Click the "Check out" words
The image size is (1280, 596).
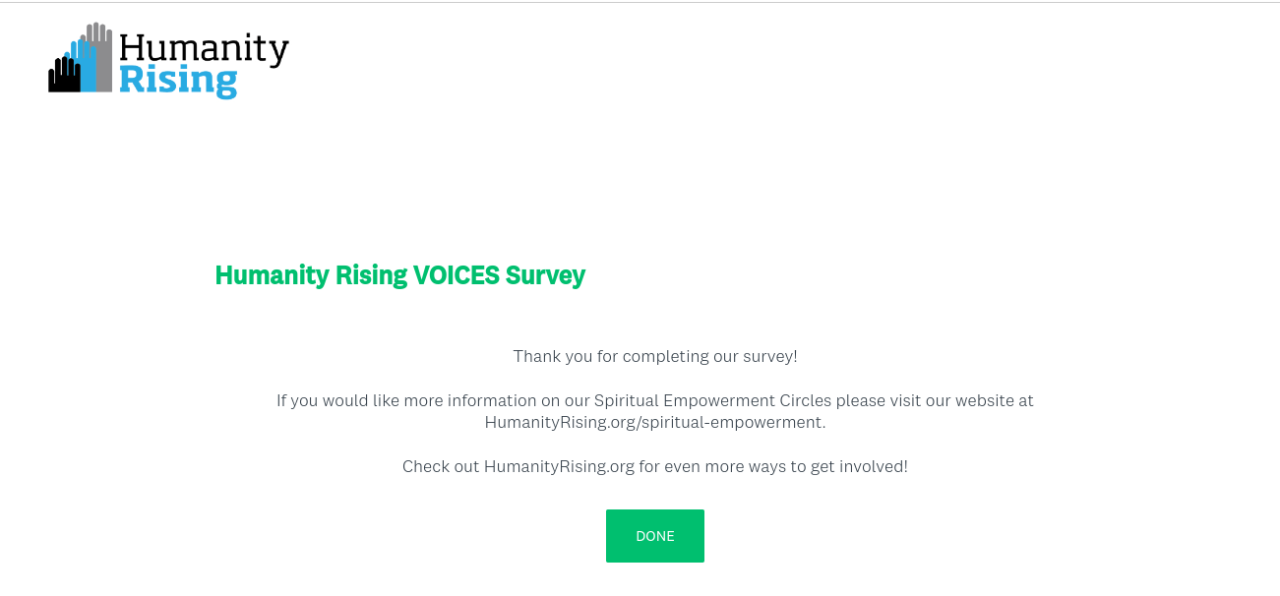[x=440, y=466]
